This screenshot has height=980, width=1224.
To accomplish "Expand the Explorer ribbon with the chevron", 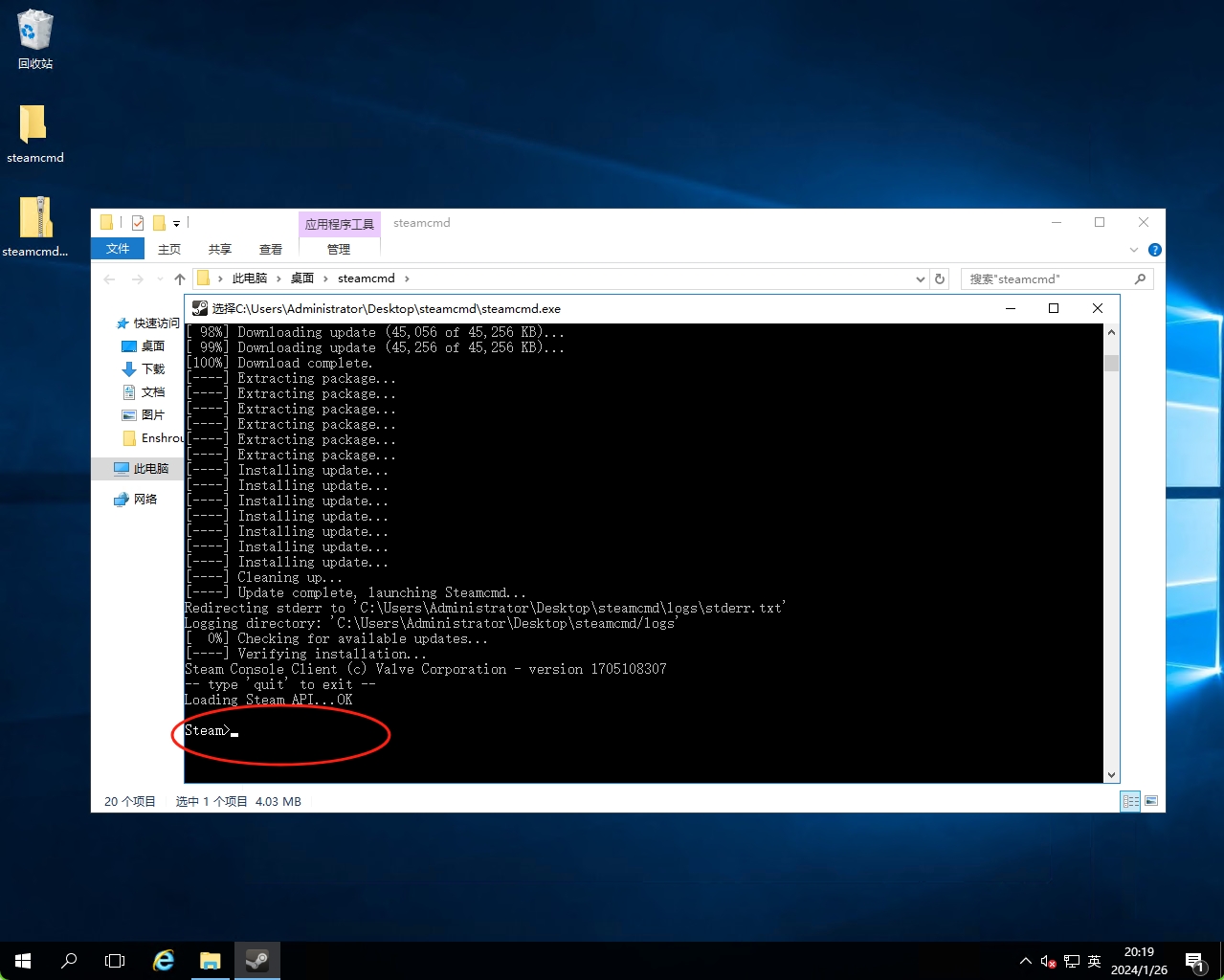I will tap(1134, 250).
